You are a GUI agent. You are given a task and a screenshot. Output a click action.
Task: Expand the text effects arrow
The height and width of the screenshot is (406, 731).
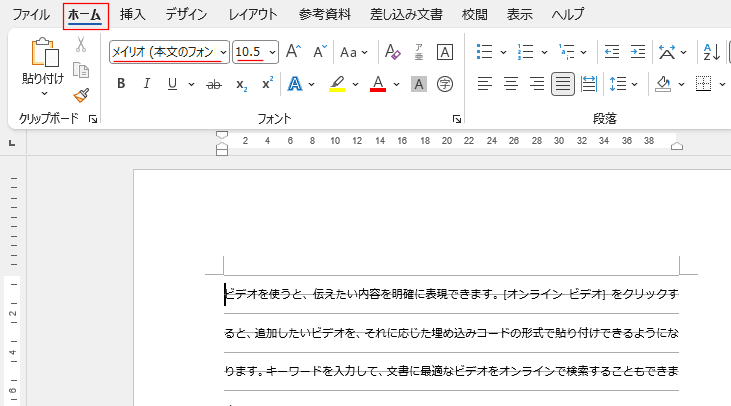click(311, 84)
